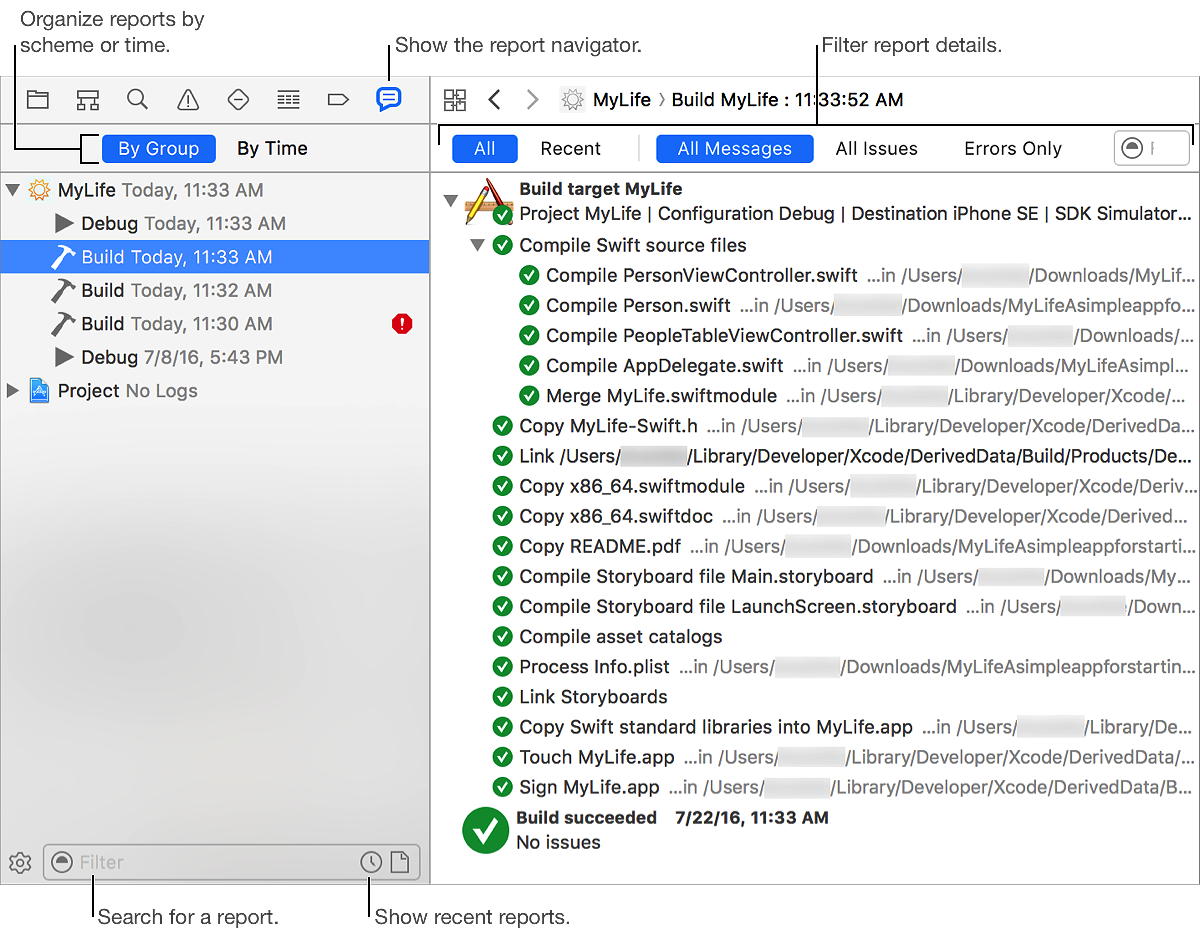Select the All scope button

tap(485, 148)
